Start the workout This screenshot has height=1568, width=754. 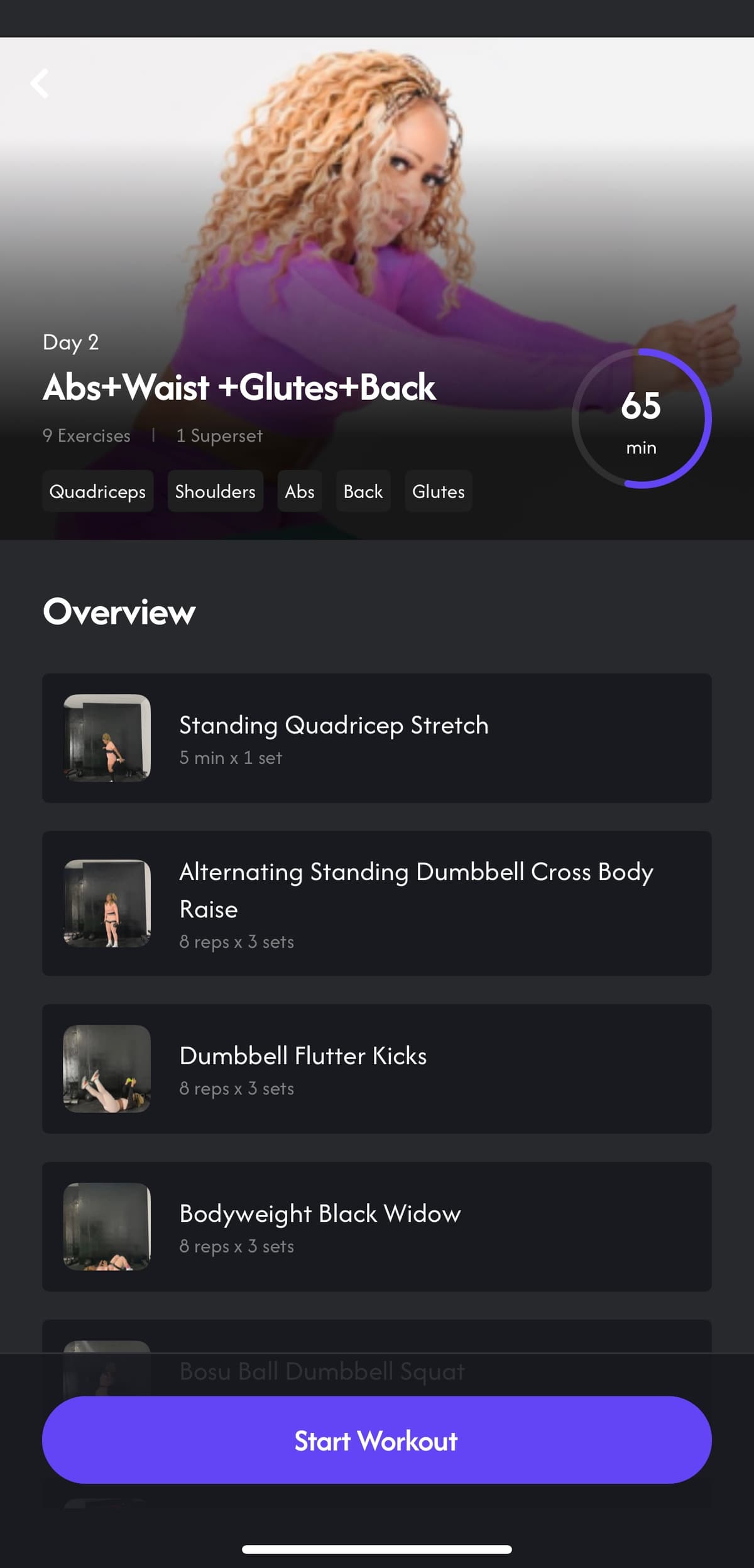coord(377,1440)
